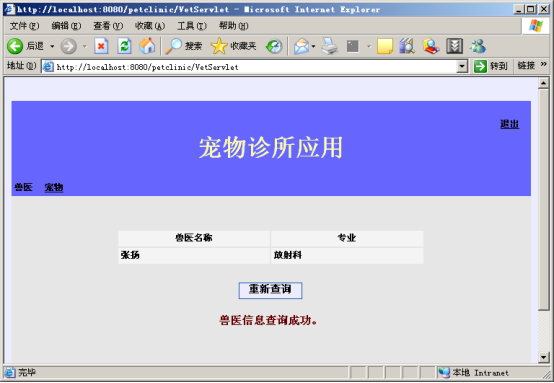This screenshot has width=554, height=383.
Task: Click the Edit page icon
Action: (x=353, y=46)
